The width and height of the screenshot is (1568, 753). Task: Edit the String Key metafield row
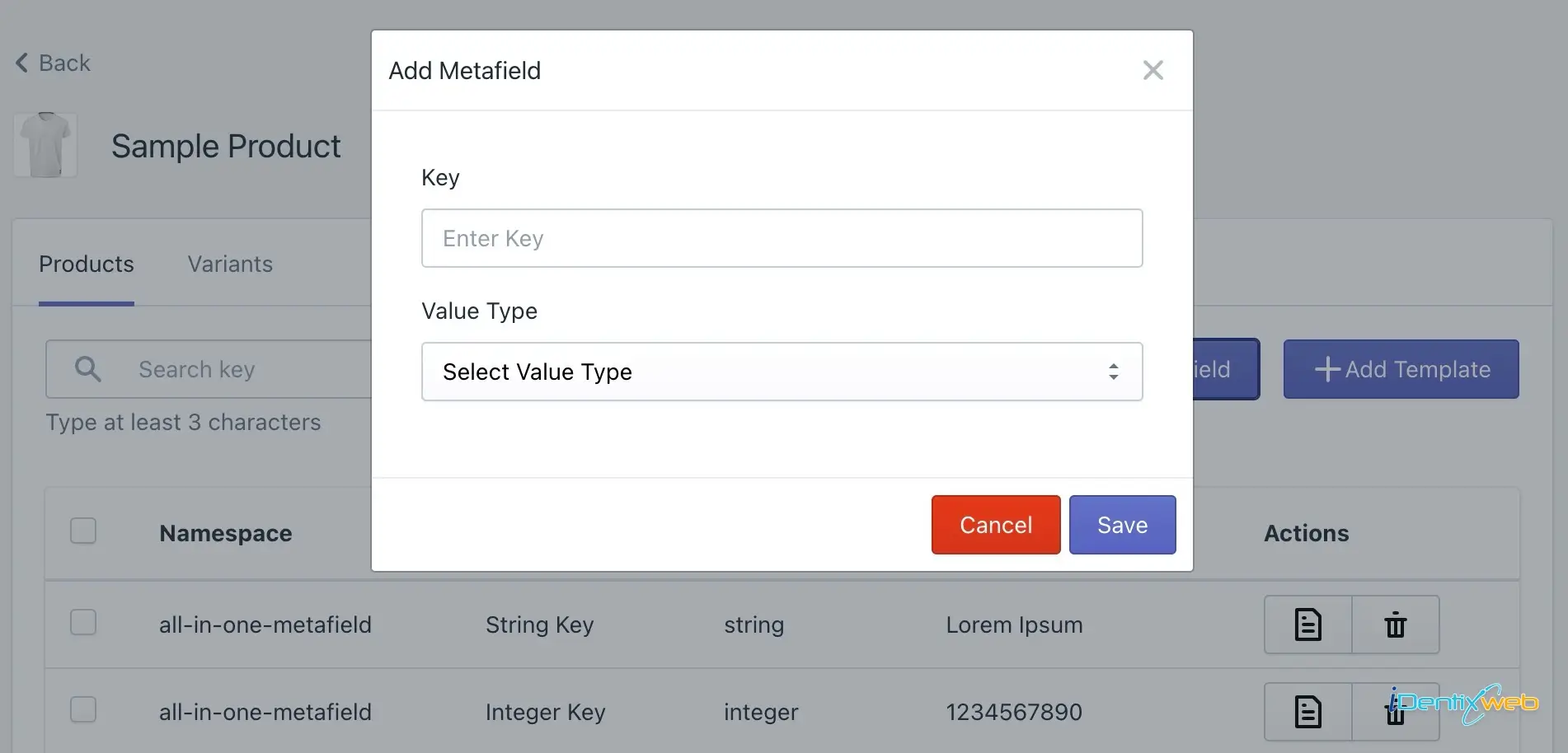[x=1307, y=624]
